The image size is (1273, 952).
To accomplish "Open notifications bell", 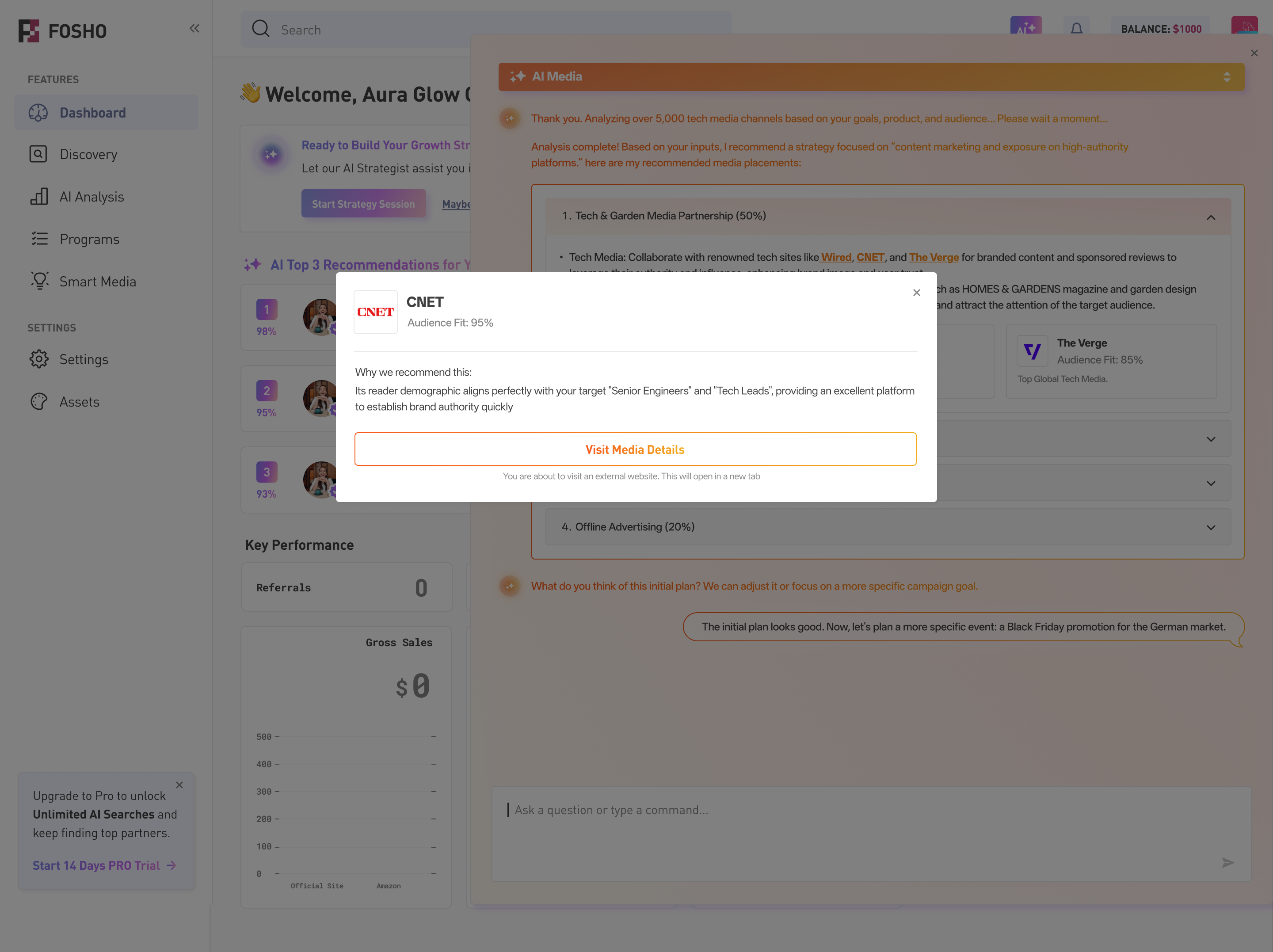I will click(x=1076, y=28).
